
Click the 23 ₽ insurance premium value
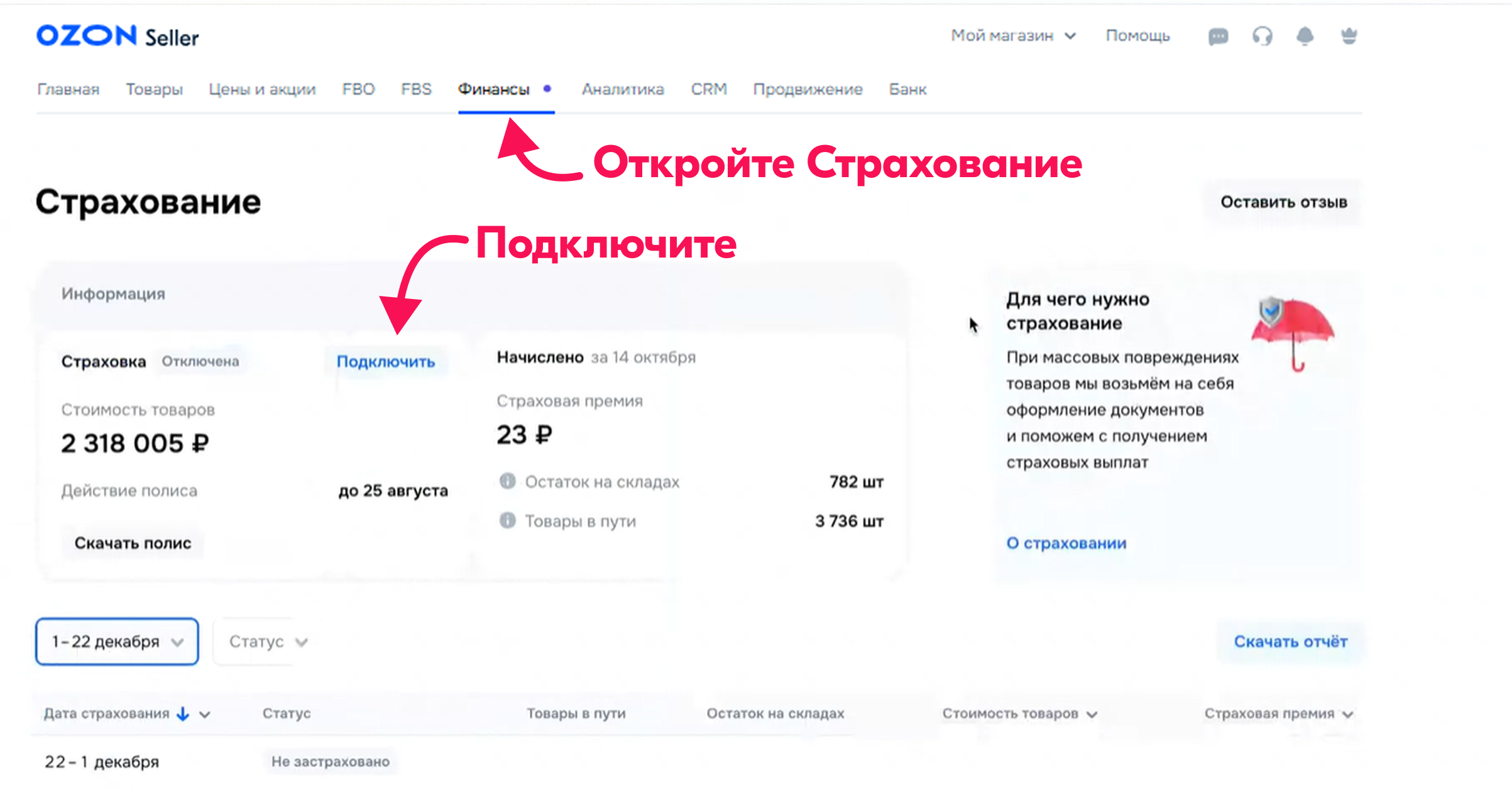524,435
